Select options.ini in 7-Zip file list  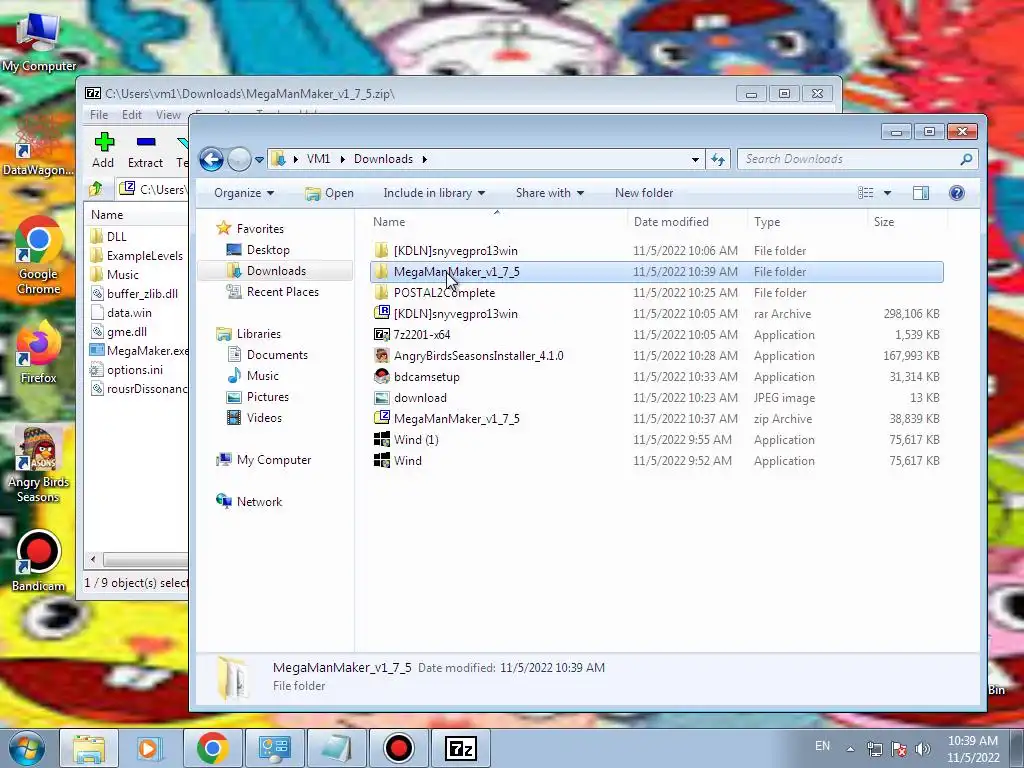coord(127,370)
